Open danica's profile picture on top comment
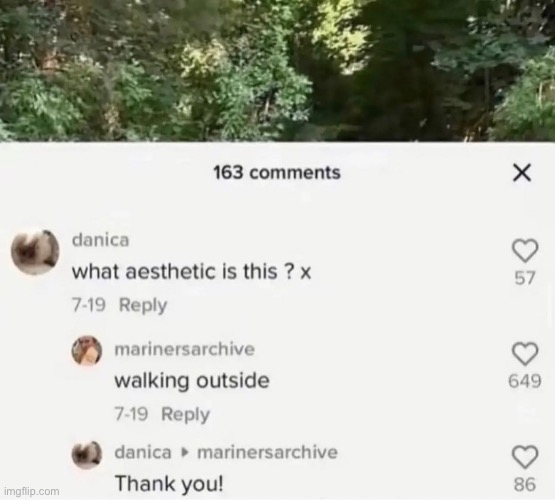This screenshot has width=555, height=500. click(x=35, y=252)
